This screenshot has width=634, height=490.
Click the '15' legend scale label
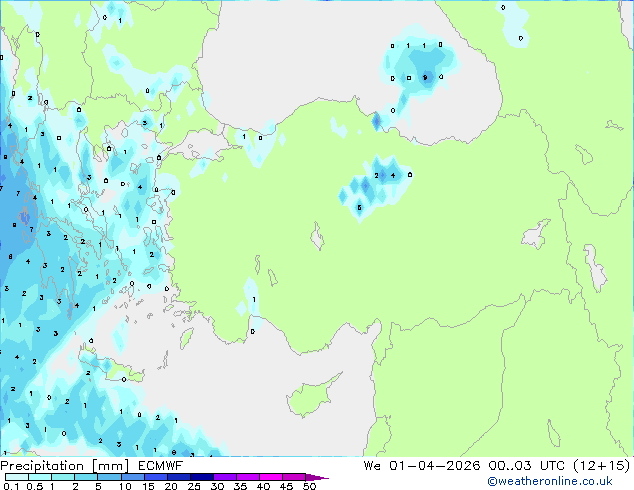pos(148,486)
